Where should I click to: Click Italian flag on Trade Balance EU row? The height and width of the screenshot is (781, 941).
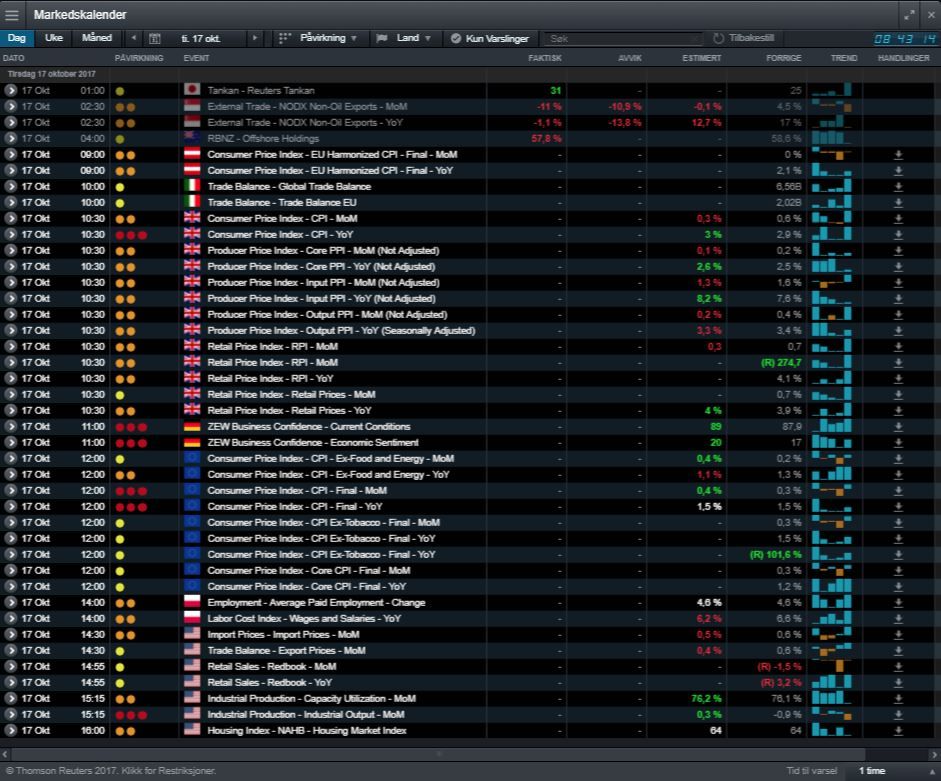[192, 202]
